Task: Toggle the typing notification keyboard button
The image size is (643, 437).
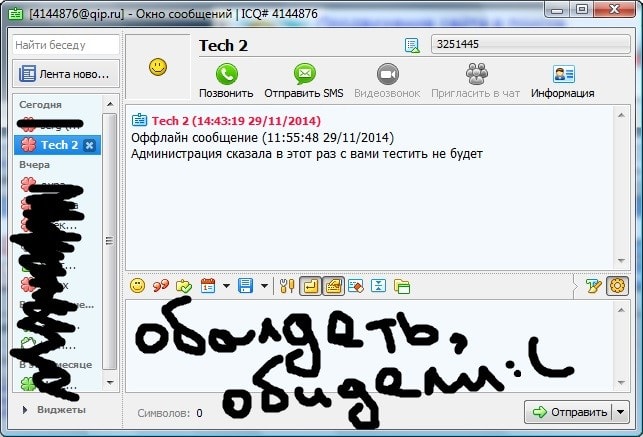Action: pyautogui.click(x=333, y=286)
